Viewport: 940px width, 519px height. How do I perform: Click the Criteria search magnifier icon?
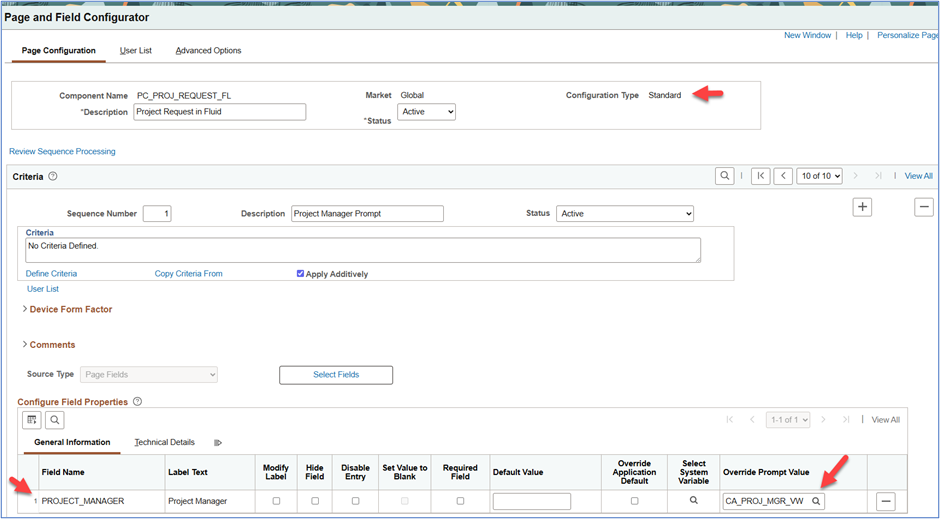pyautogui.click(x=724, y=176)
